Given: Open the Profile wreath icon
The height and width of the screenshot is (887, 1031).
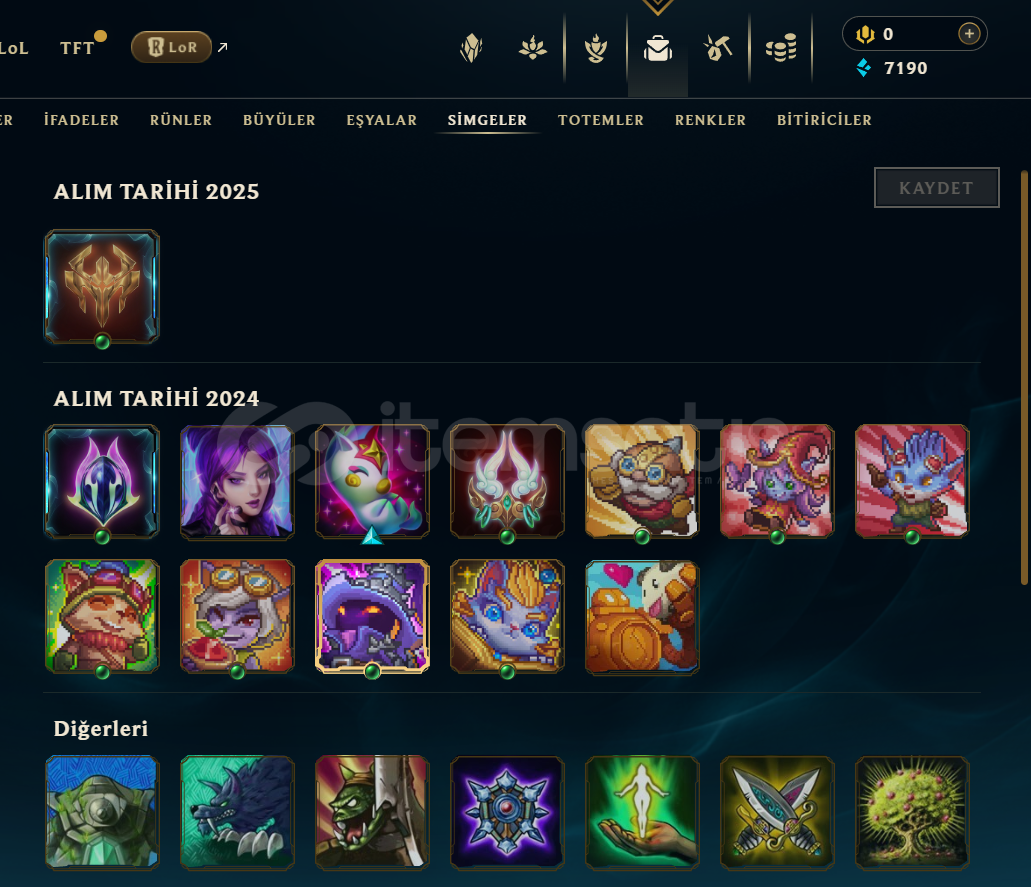Looking at the screenshot, I should 596,48.
